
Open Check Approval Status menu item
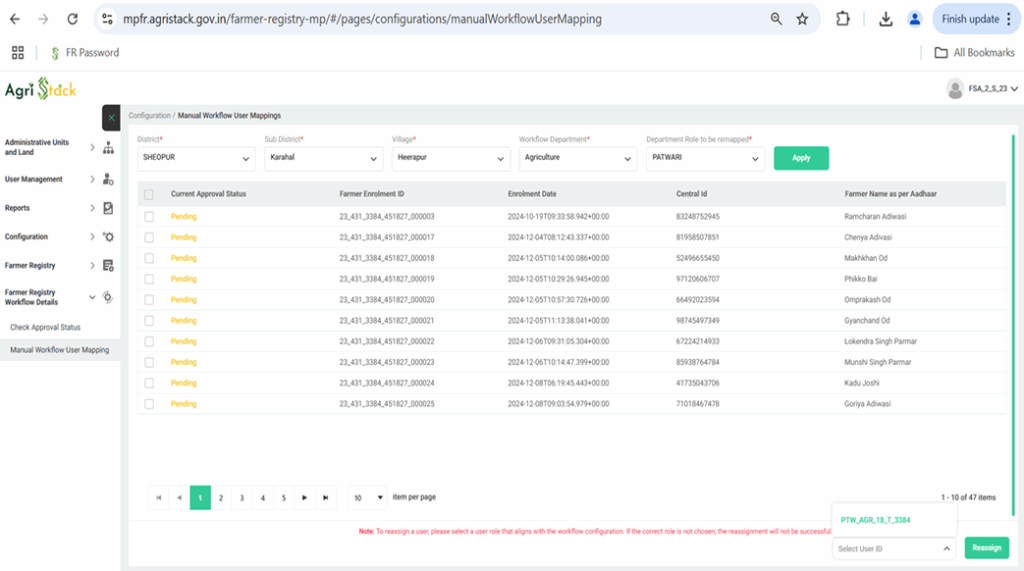(x=45, y=328)
